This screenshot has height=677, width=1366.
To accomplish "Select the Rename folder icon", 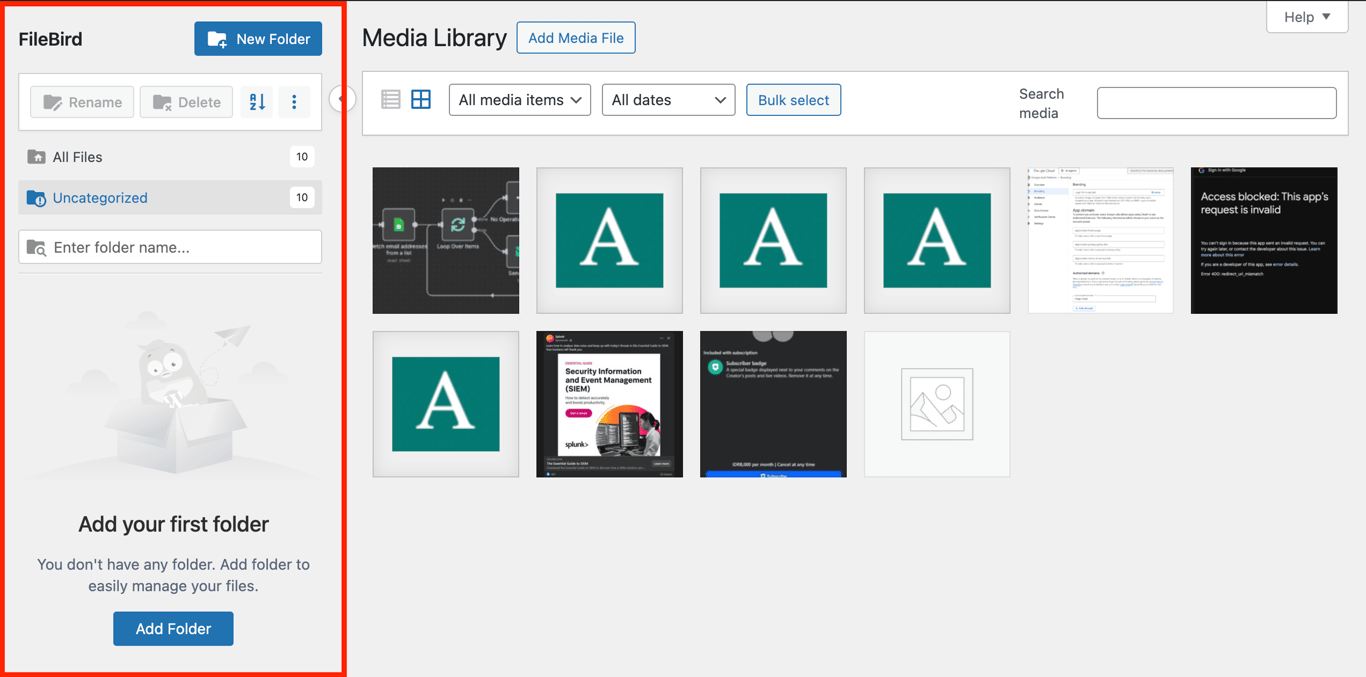I will [53, 101].
